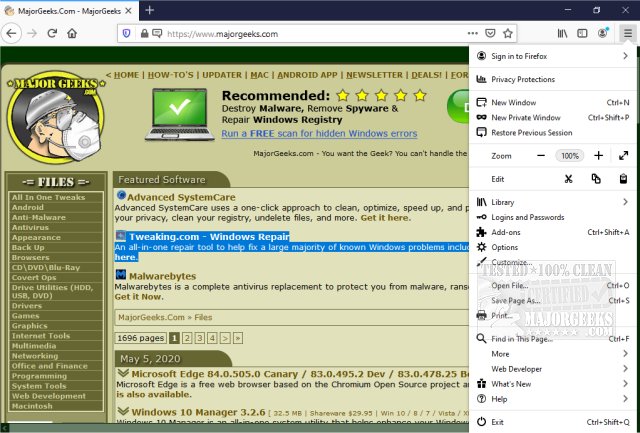This screenshot has width=640, height=433.
Task: Increase zoom with the plus button
Action: pos(598,156)
